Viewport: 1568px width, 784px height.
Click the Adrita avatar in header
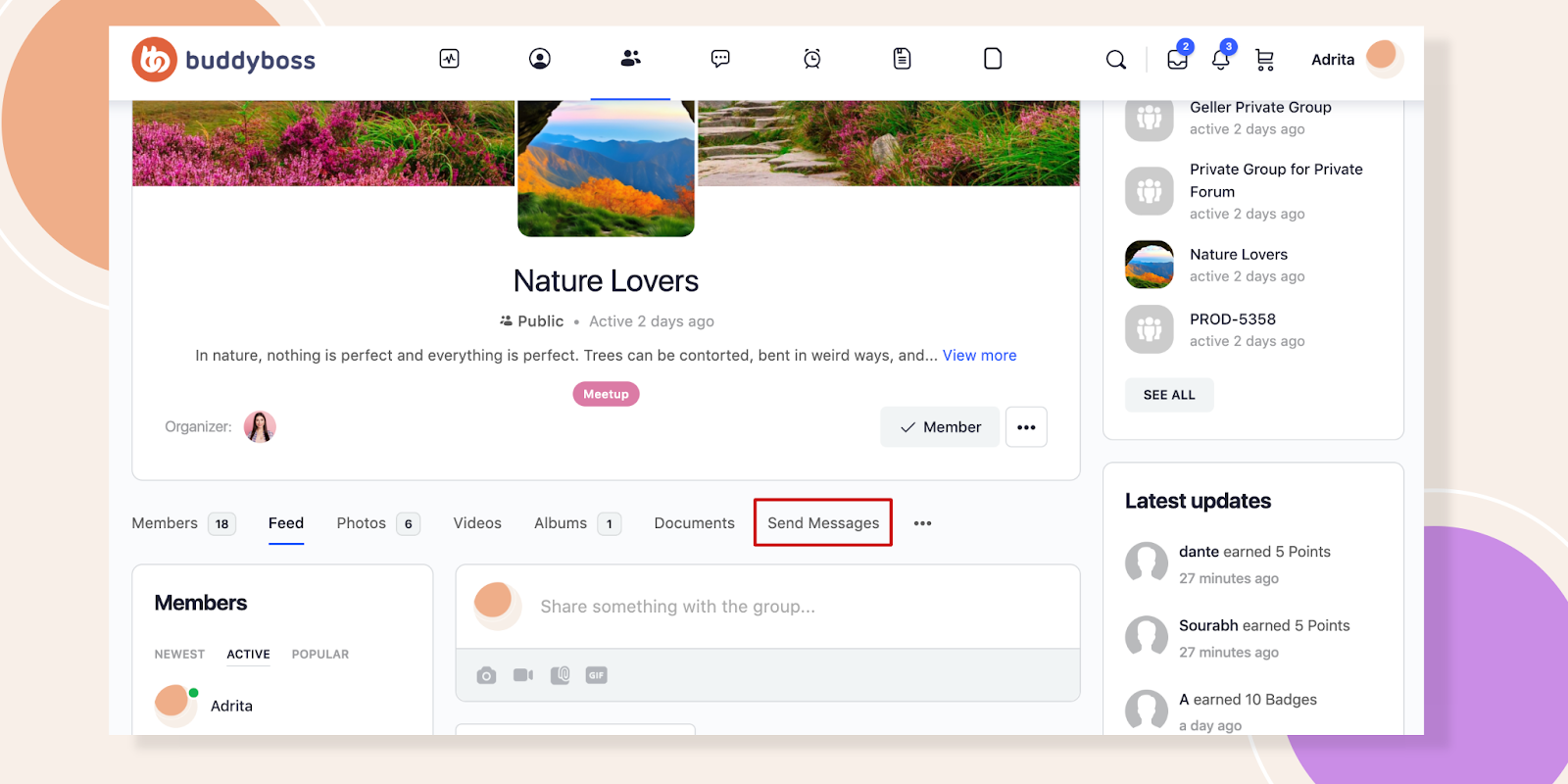1384,58
